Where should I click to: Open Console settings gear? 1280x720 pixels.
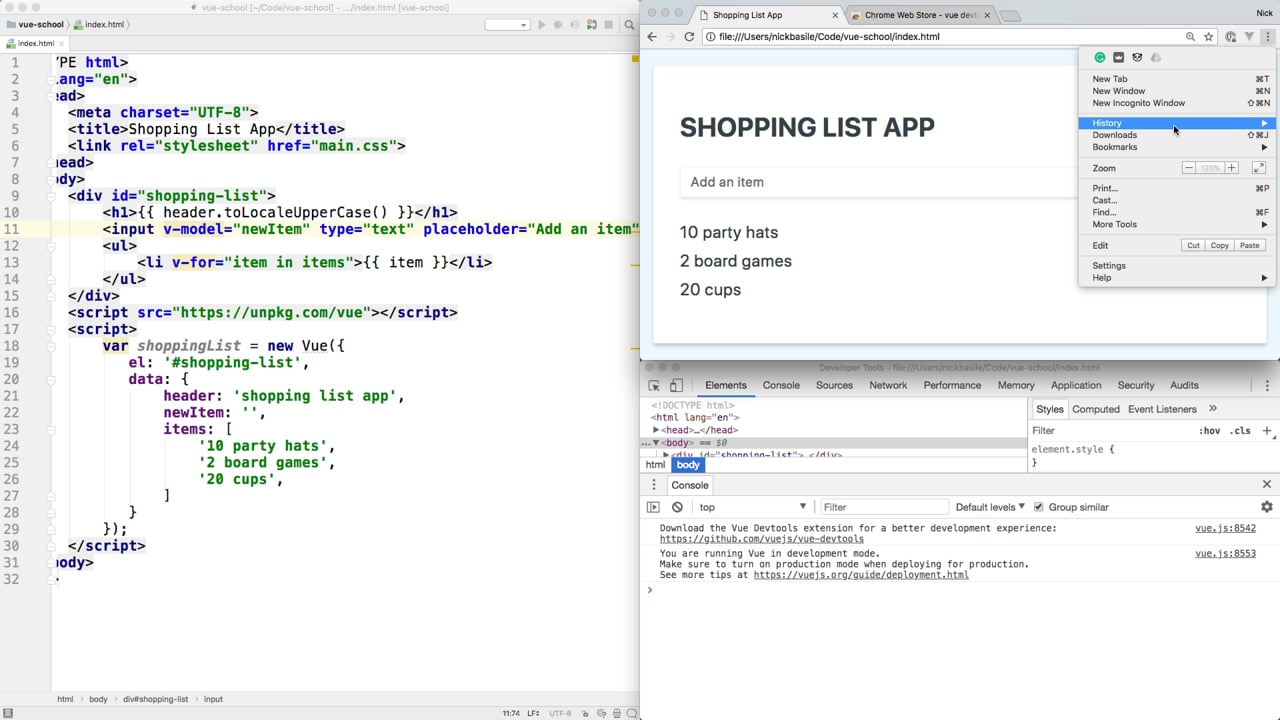[x=1266, y=507]
